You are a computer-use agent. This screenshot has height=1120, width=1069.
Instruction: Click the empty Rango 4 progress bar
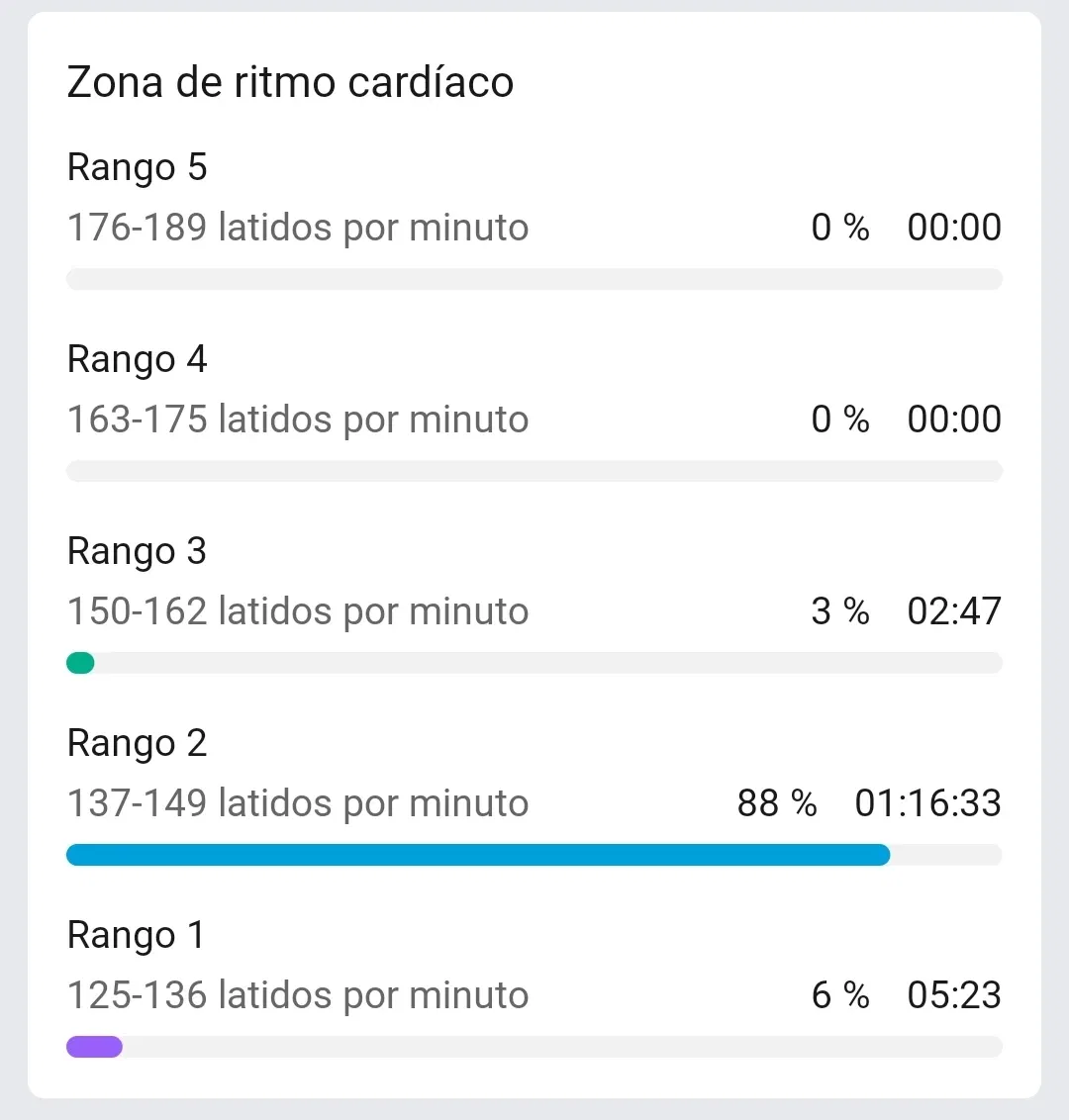click(534, 471)
